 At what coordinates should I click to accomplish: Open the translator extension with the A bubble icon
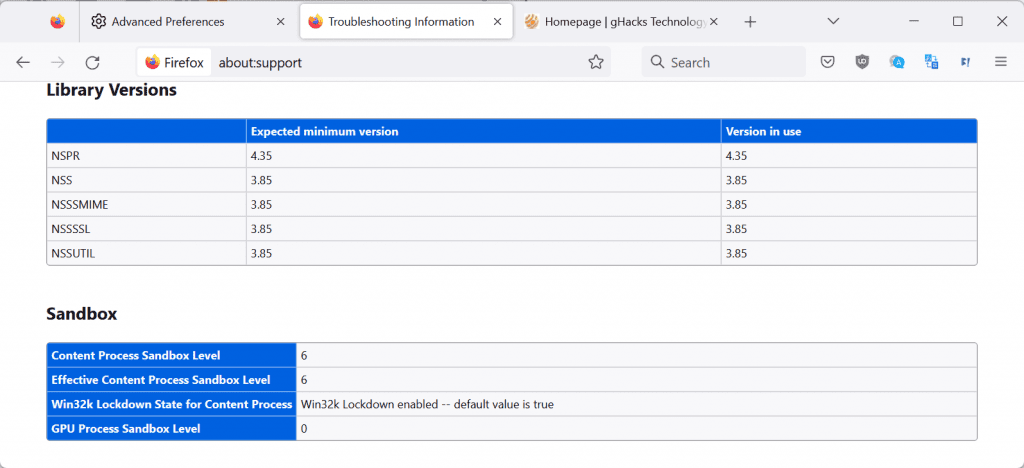pyautogui.click(x=897, y=62)
